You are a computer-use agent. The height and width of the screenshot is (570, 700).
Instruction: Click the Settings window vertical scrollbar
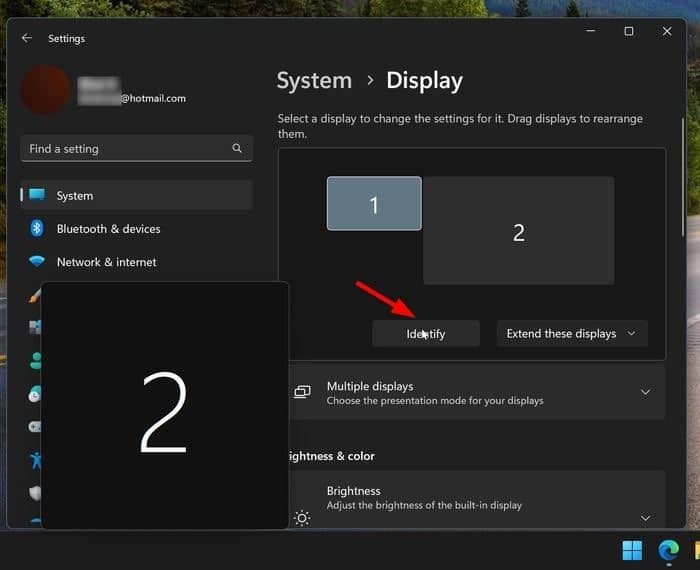tap(683, 177)
